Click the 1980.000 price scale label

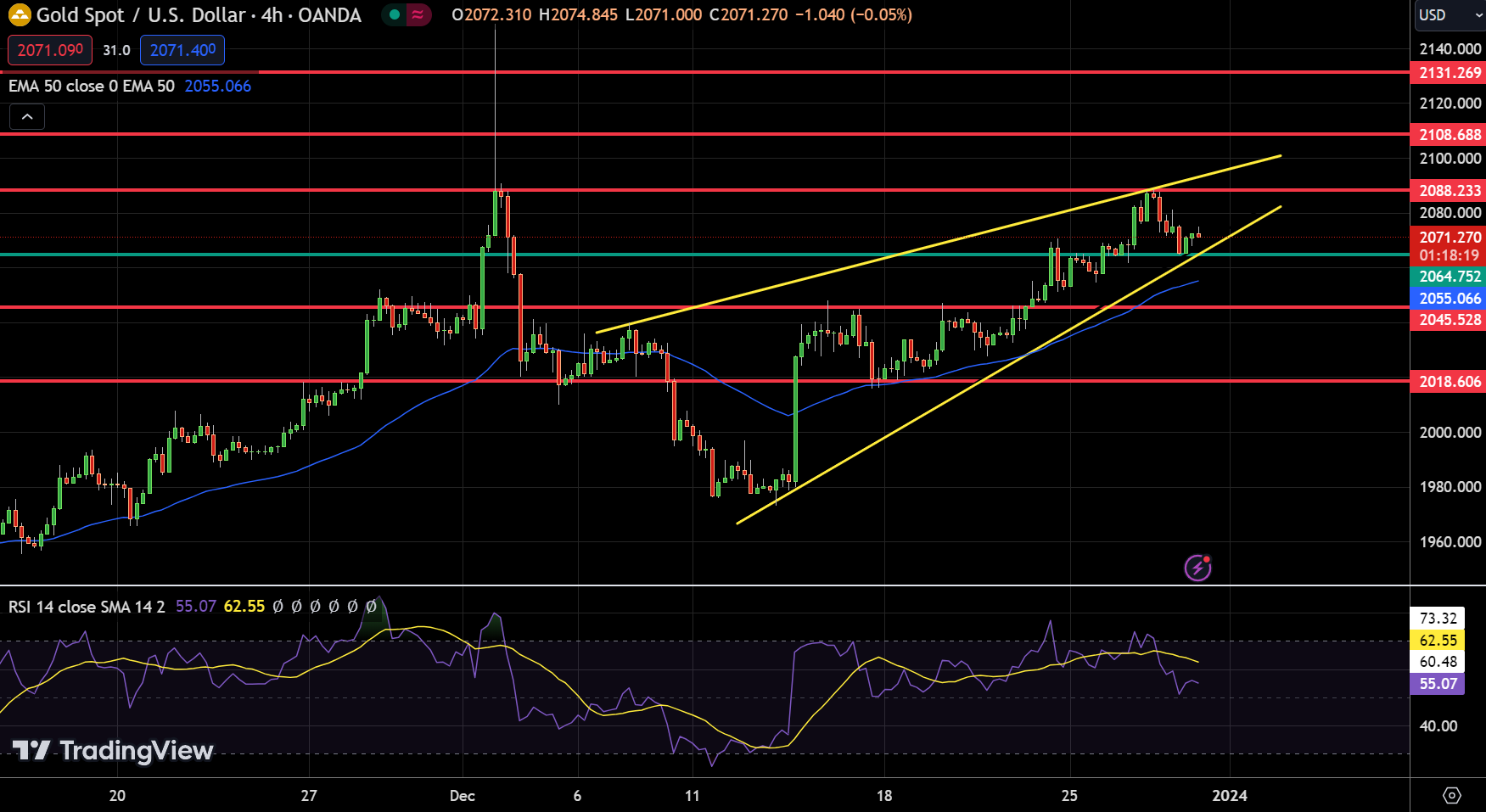coord(1450,487)
